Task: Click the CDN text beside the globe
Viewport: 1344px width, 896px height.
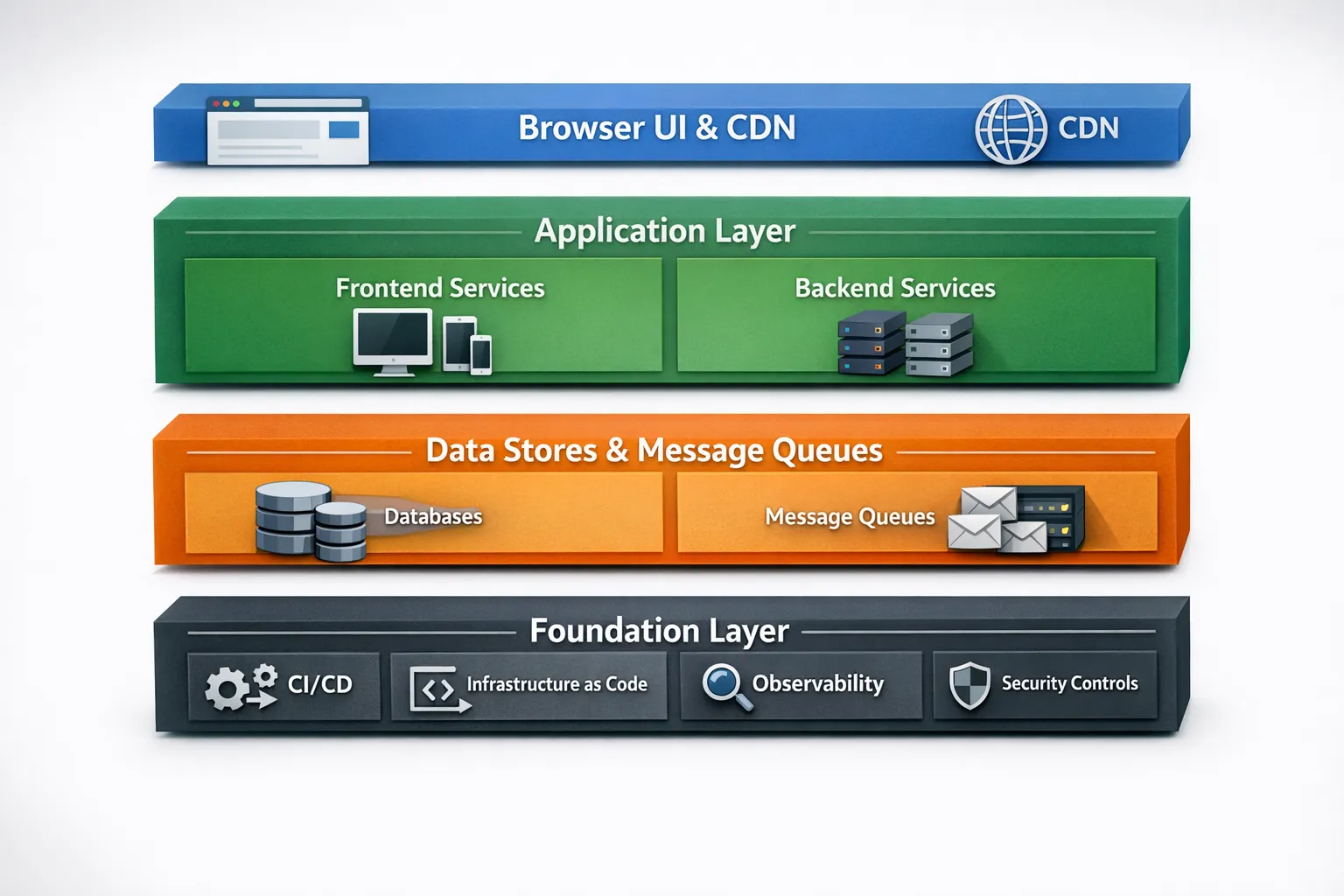Action: (x=1088, y=129)
